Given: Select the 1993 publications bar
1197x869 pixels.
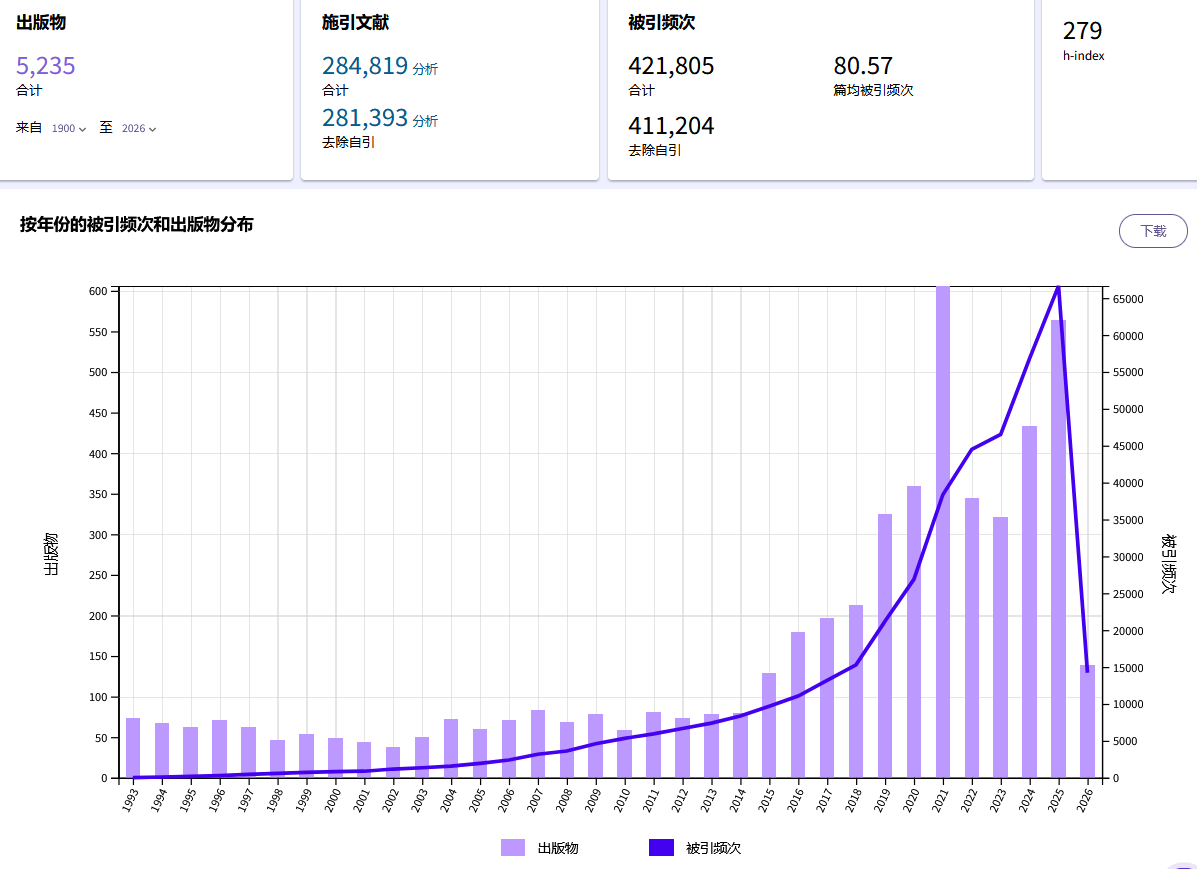Looking at the screenshot, I should (x=133, y=748).
